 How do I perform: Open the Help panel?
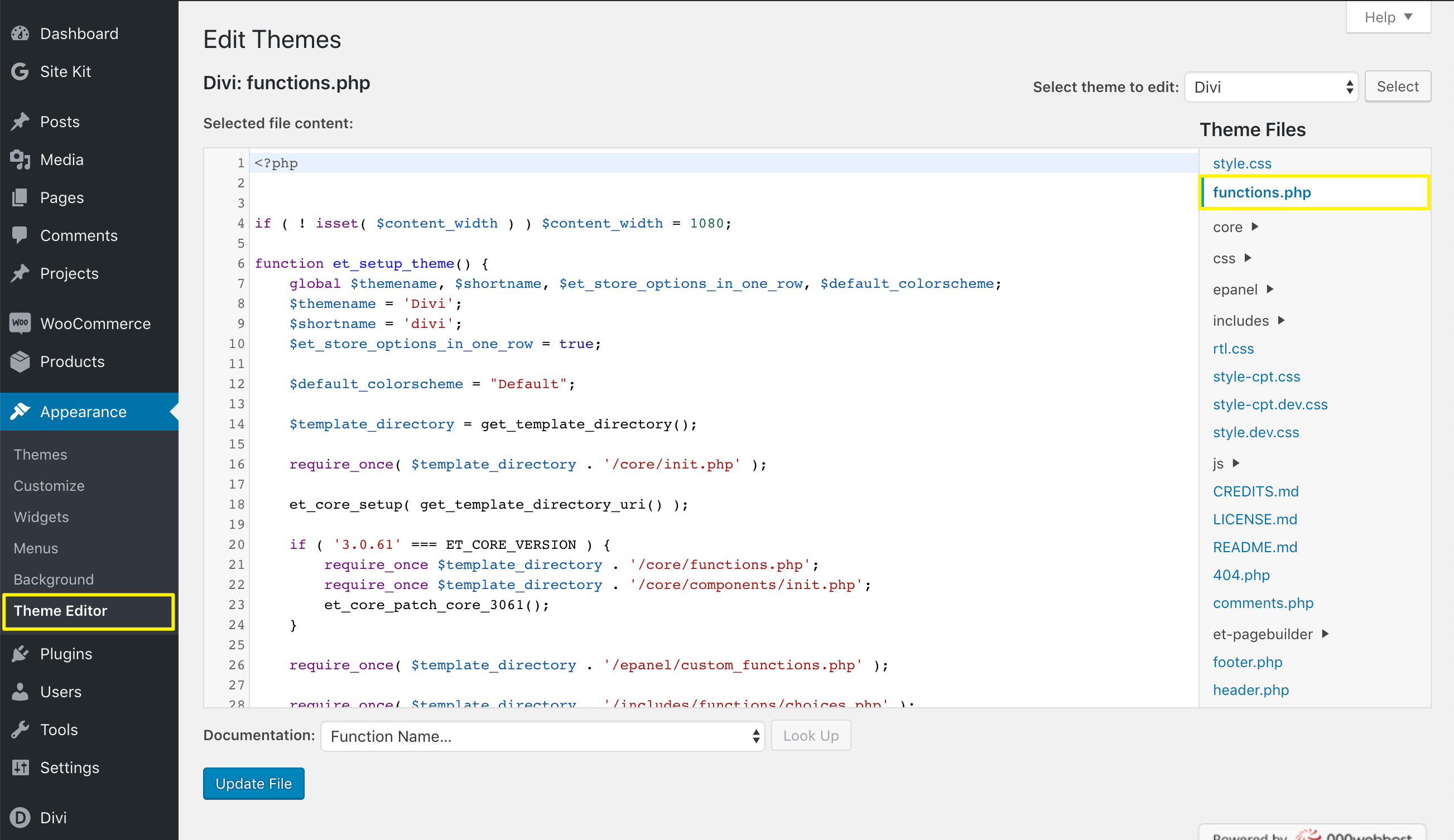coord(1388,17)
